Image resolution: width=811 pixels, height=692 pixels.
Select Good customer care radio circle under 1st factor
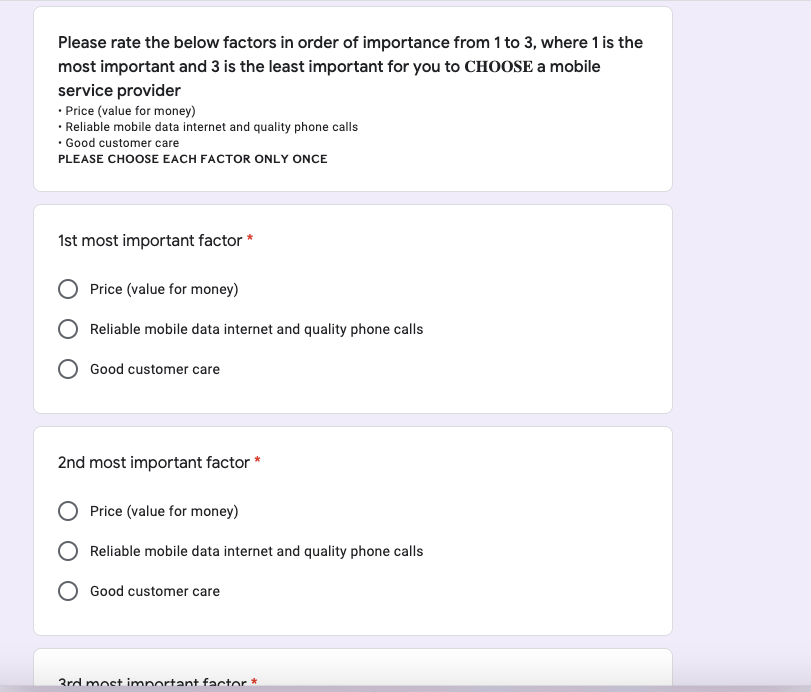68,369
